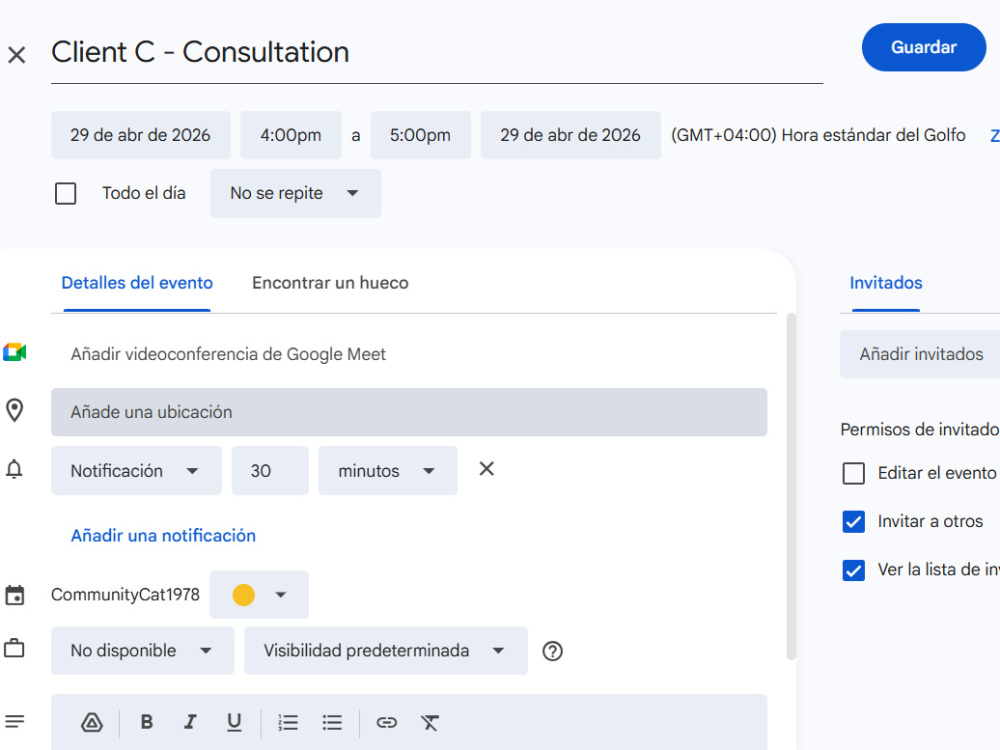Viewport: 1000px width, 750px height.
Task: Click the notification bell icon
Action: pos(14,470)
